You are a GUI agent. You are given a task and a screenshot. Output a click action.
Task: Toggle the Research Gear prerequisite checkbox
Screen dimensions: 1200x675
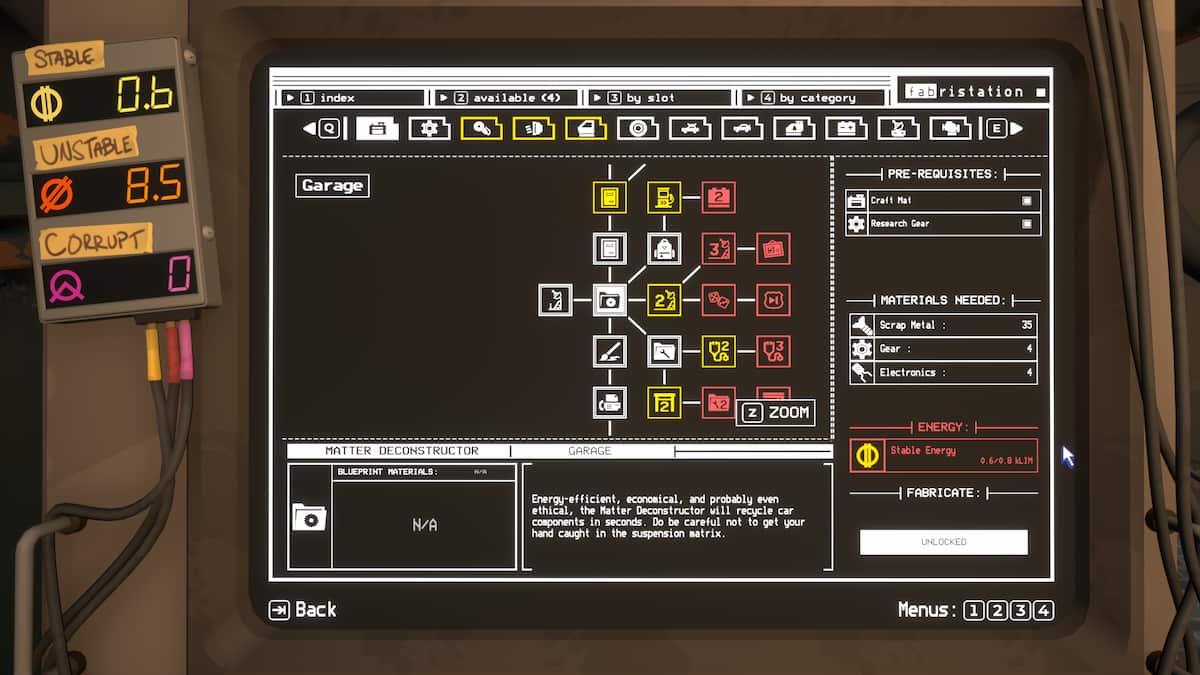1026,224
